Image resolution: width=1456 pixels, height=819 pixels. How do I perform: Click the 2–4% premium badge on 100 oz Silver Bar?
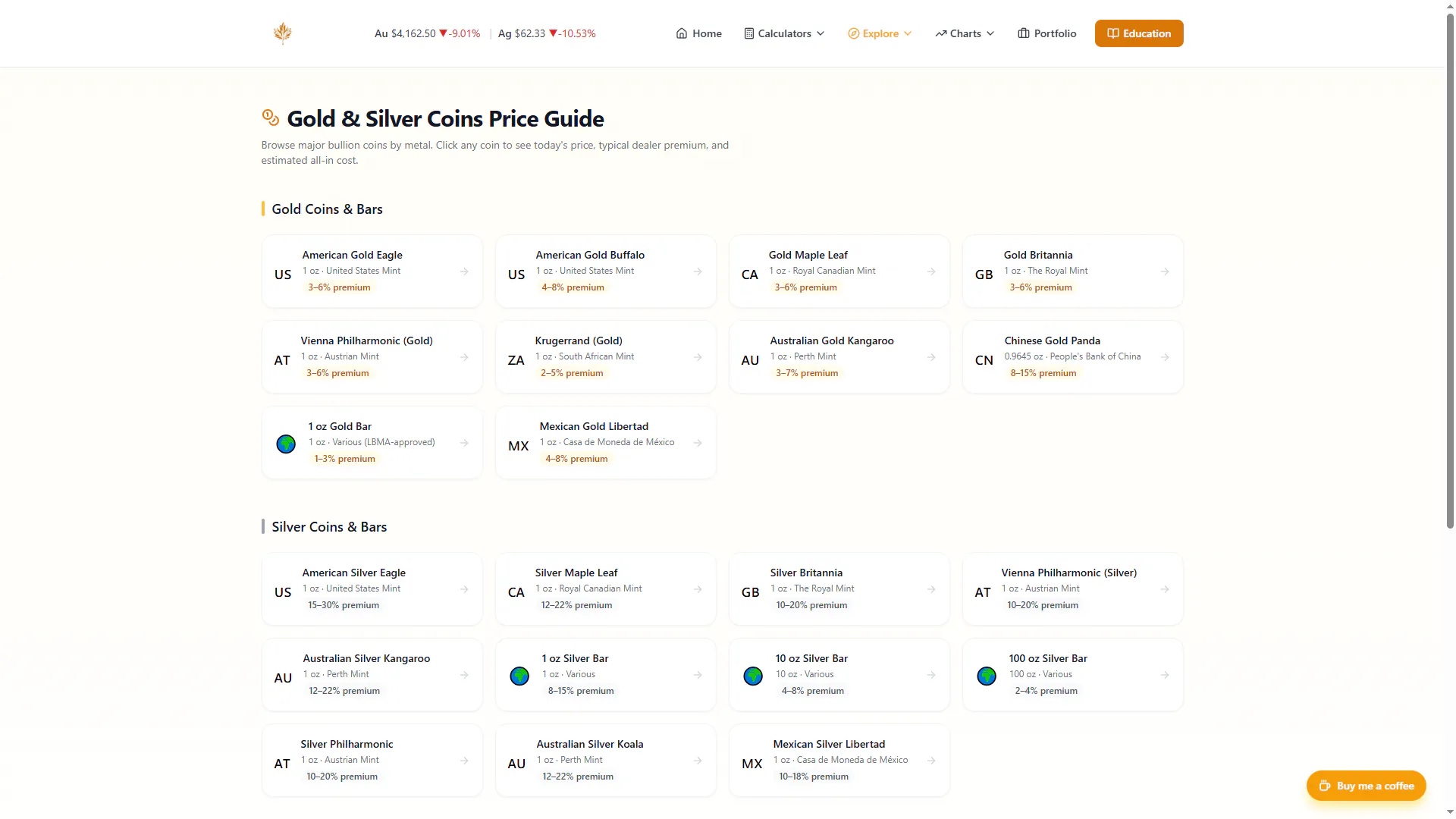(1046, 691)
